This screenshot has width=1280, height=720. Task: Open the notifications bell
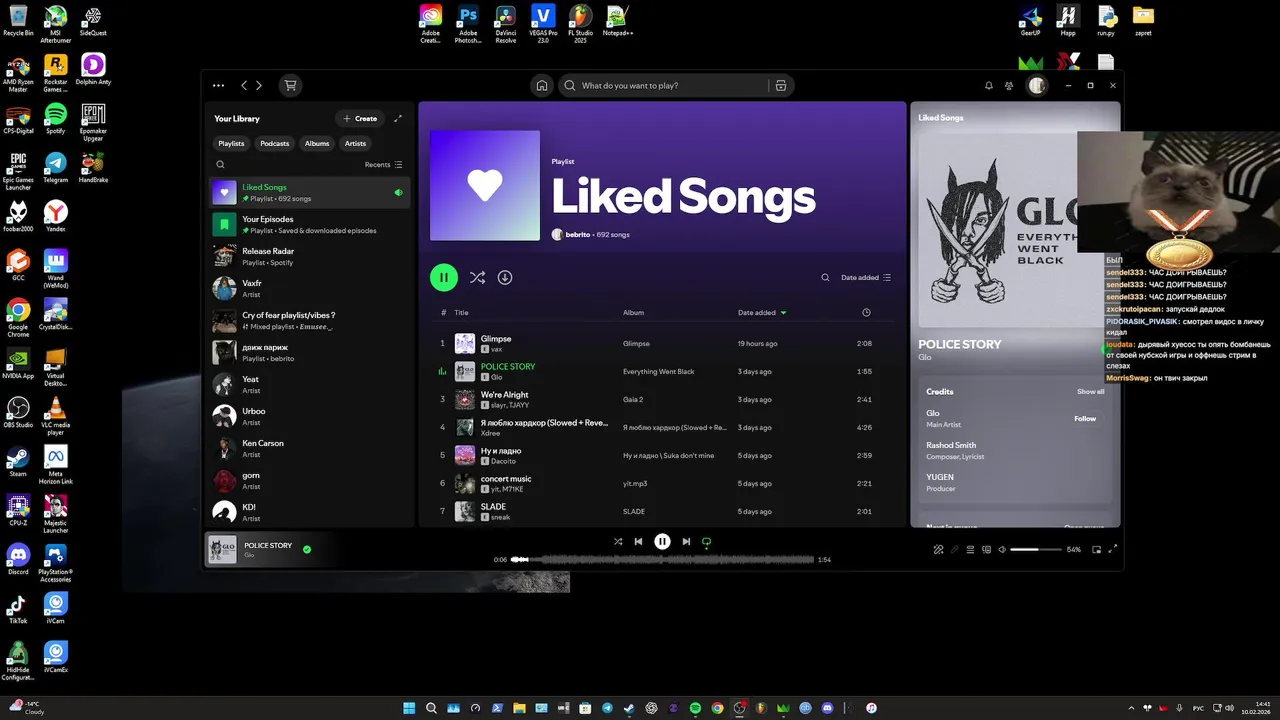[989, 85]
